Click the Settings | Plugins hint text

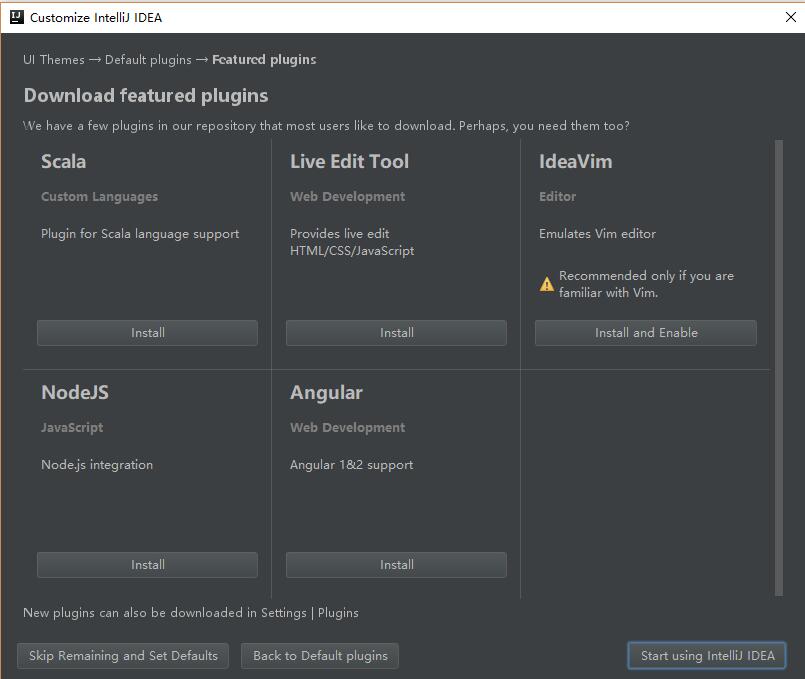tap(190, 613)
